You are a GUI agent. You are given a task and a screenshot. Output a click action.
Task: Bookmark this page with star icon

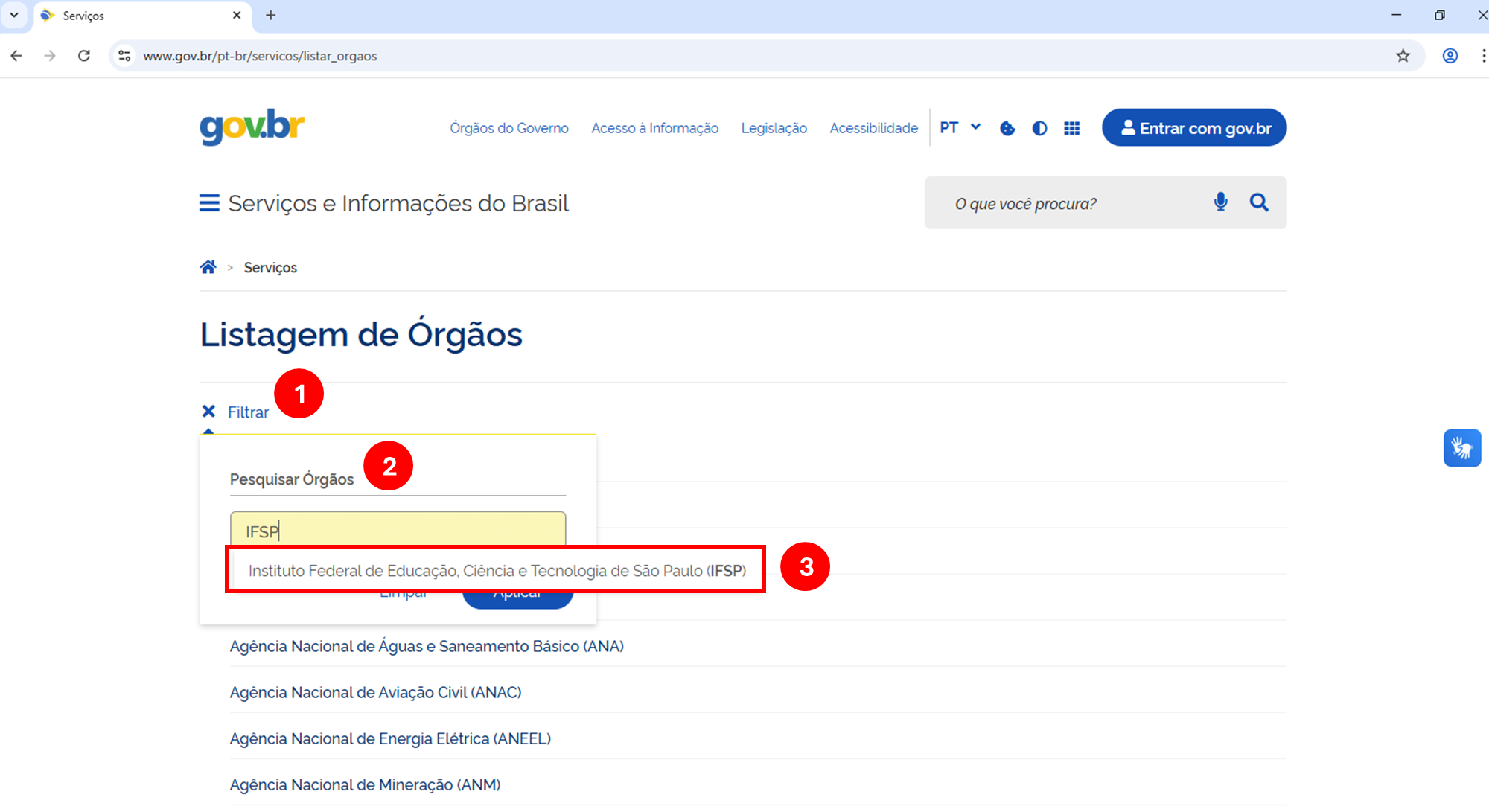pyautogui.click(x=1403, y=56)
